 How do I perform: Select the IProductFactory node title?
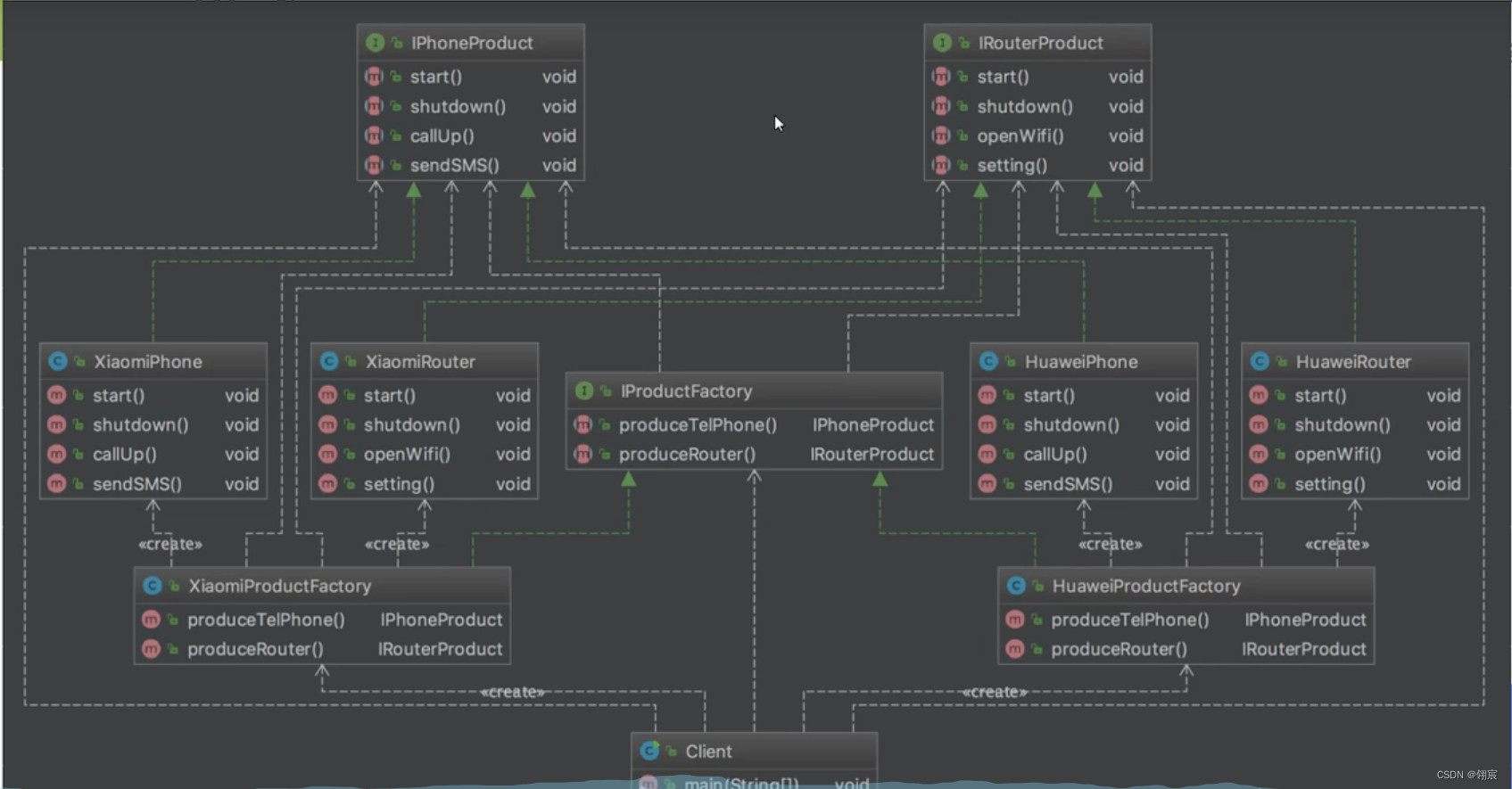point(686,390)
